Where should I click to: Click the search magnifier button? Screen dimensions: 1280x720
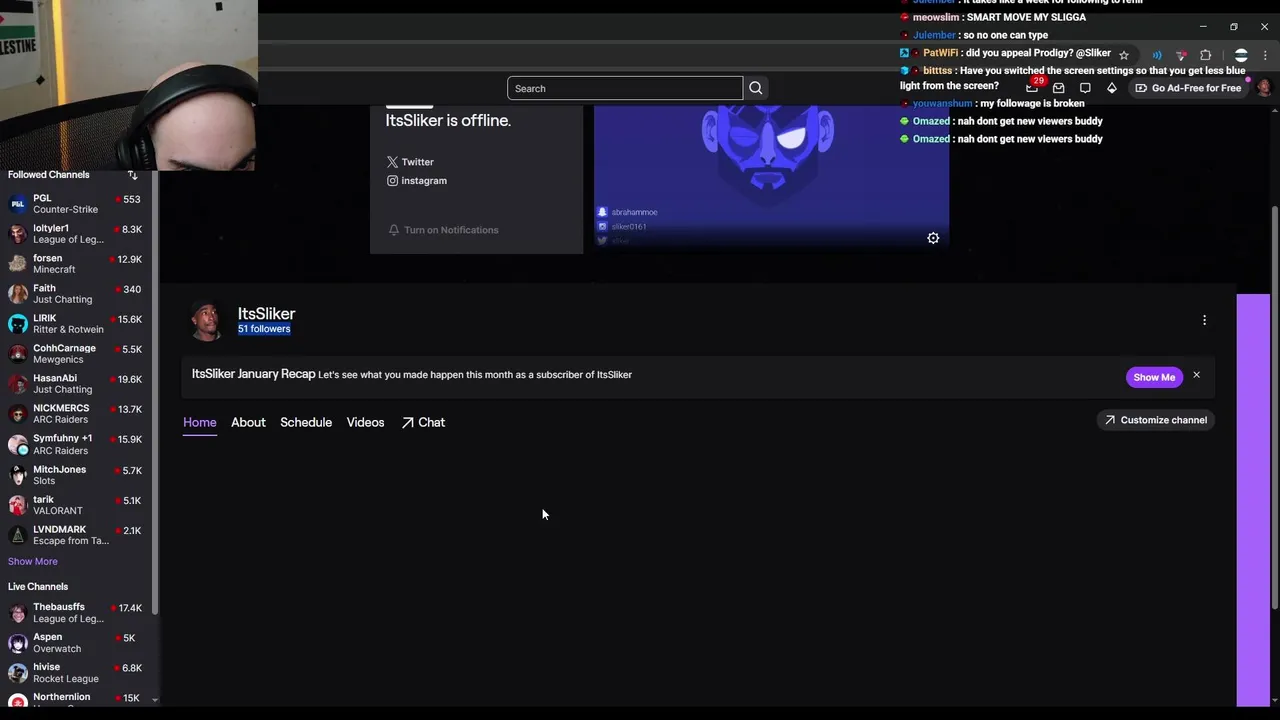click(756, 88)
